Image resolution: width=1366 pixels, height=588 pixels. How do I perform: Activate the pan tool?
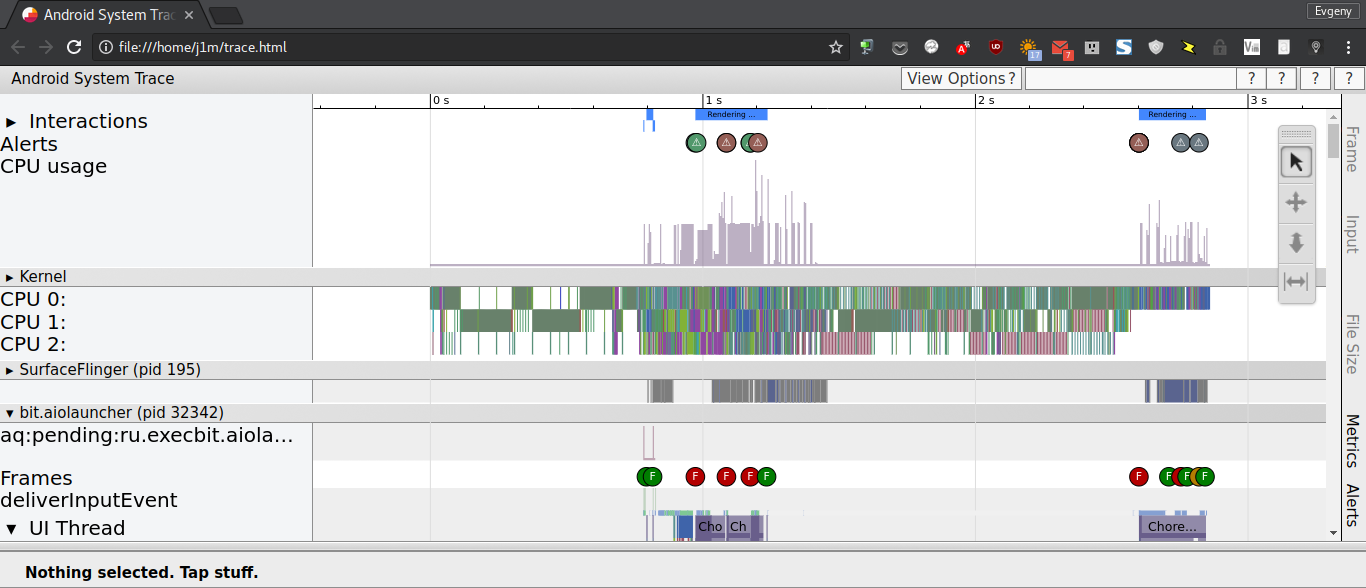(x=1296, y=202)
